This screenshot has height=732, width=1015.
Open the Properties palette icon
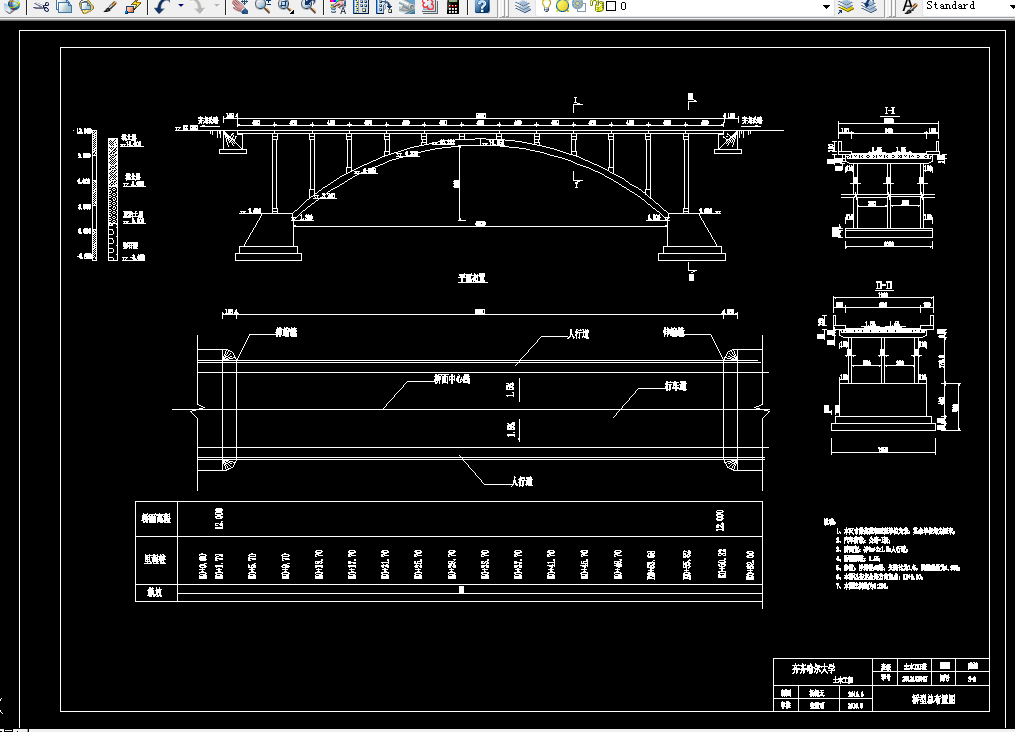tap(337, 6)
